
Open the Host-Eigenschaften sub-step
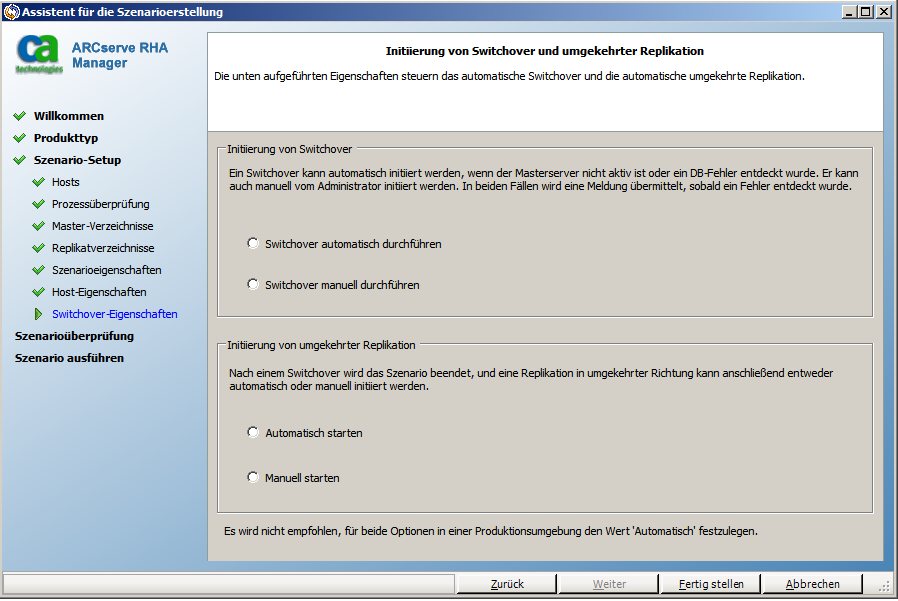pos(99,292)
